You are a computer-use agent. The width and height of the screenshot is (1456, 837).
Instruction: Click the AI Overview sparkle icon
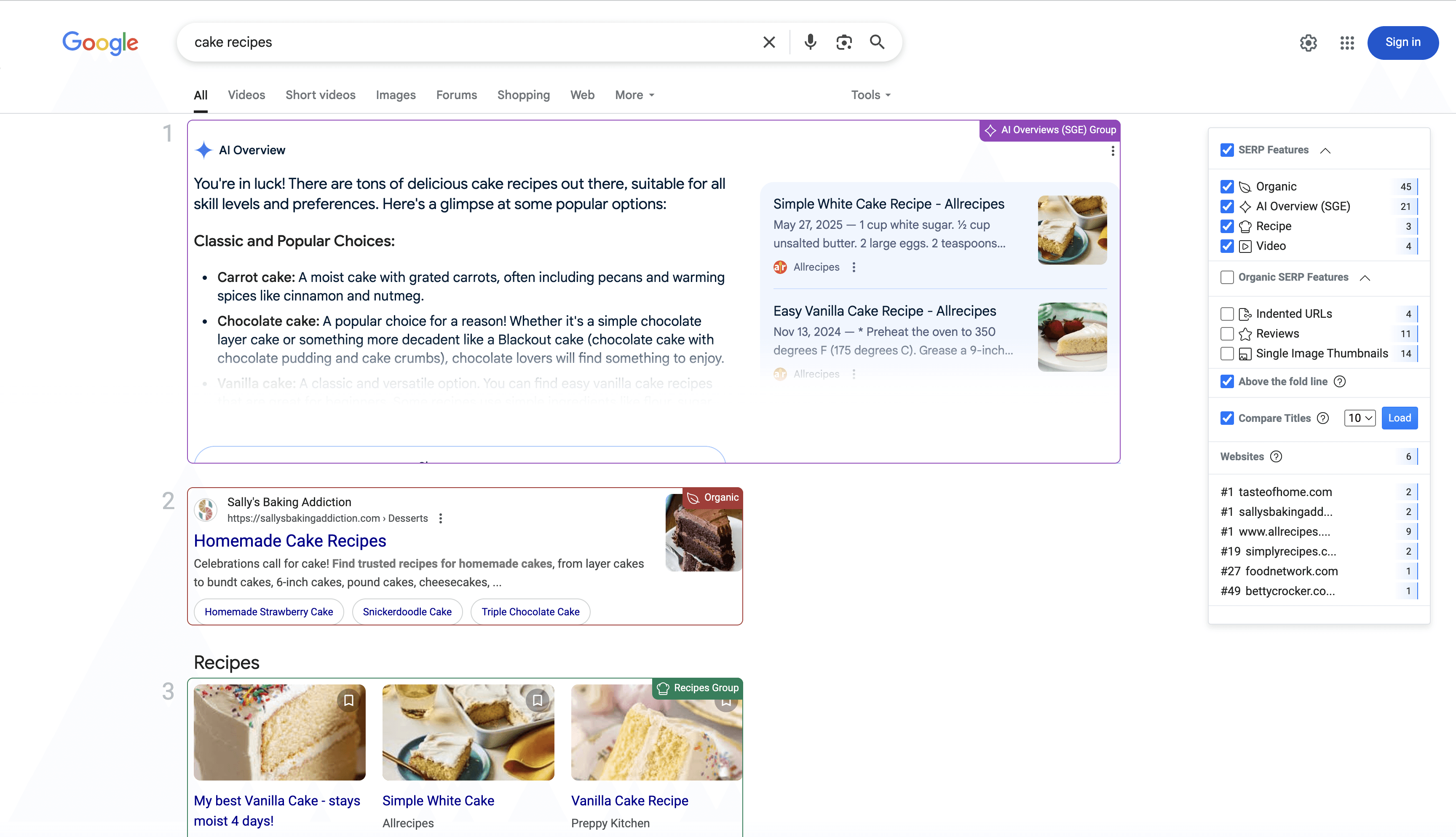203,150
